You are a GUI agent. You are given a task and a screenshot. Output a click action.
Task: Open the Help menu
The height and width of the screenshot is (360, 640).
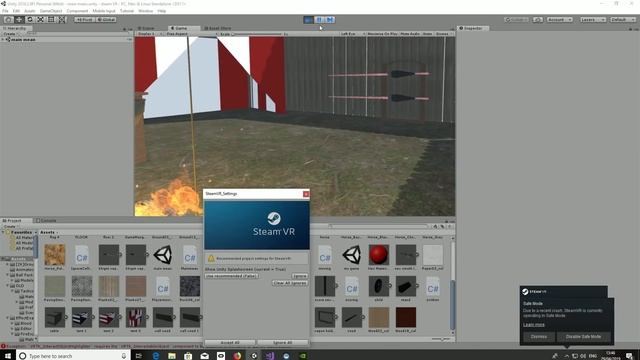pyautogui.click(x=162, y=11)
